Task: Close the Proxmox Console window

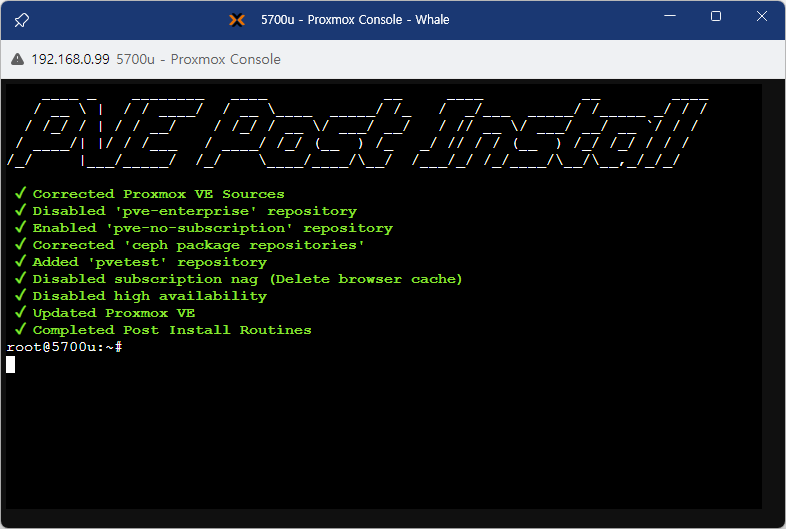Action: [762, 17]
